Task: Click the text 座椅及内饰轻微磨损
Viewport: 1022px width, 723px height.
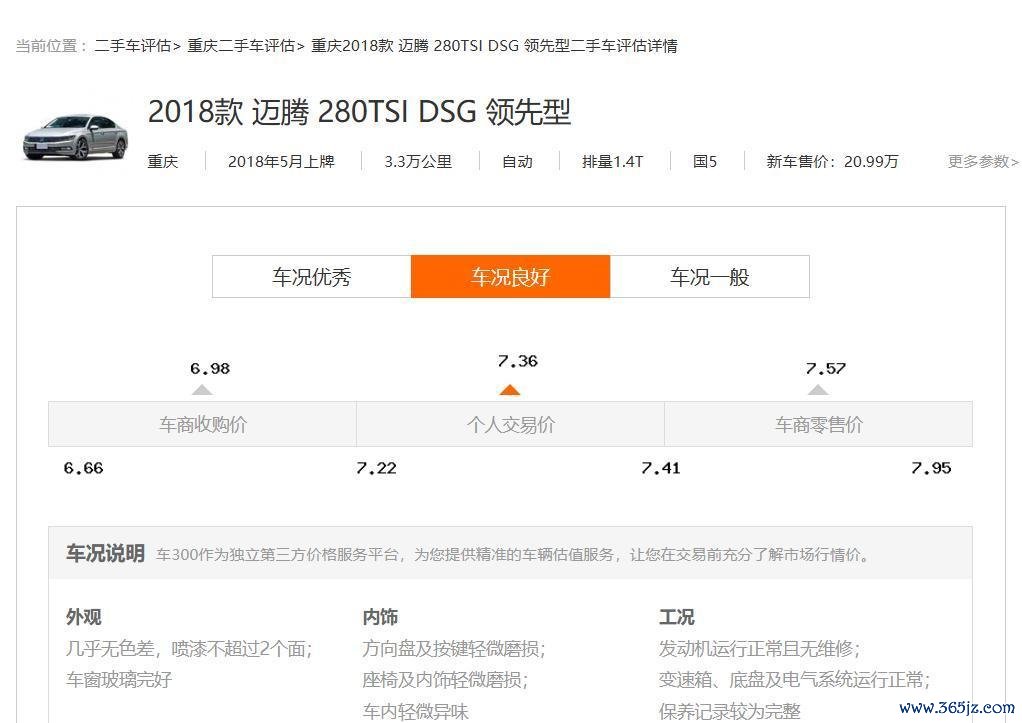Action: tap(445, 679)
